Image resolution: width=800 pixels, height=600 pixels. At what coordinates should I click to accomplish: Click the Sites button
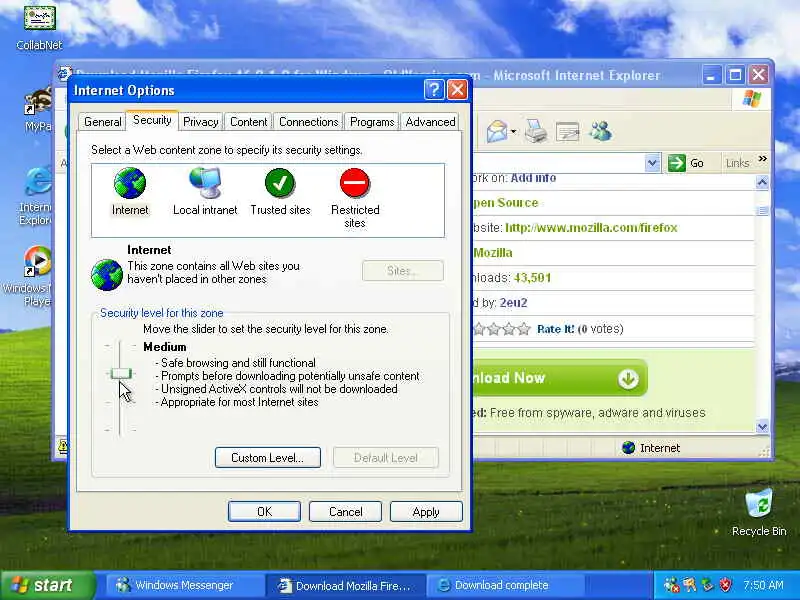[403, 271]
